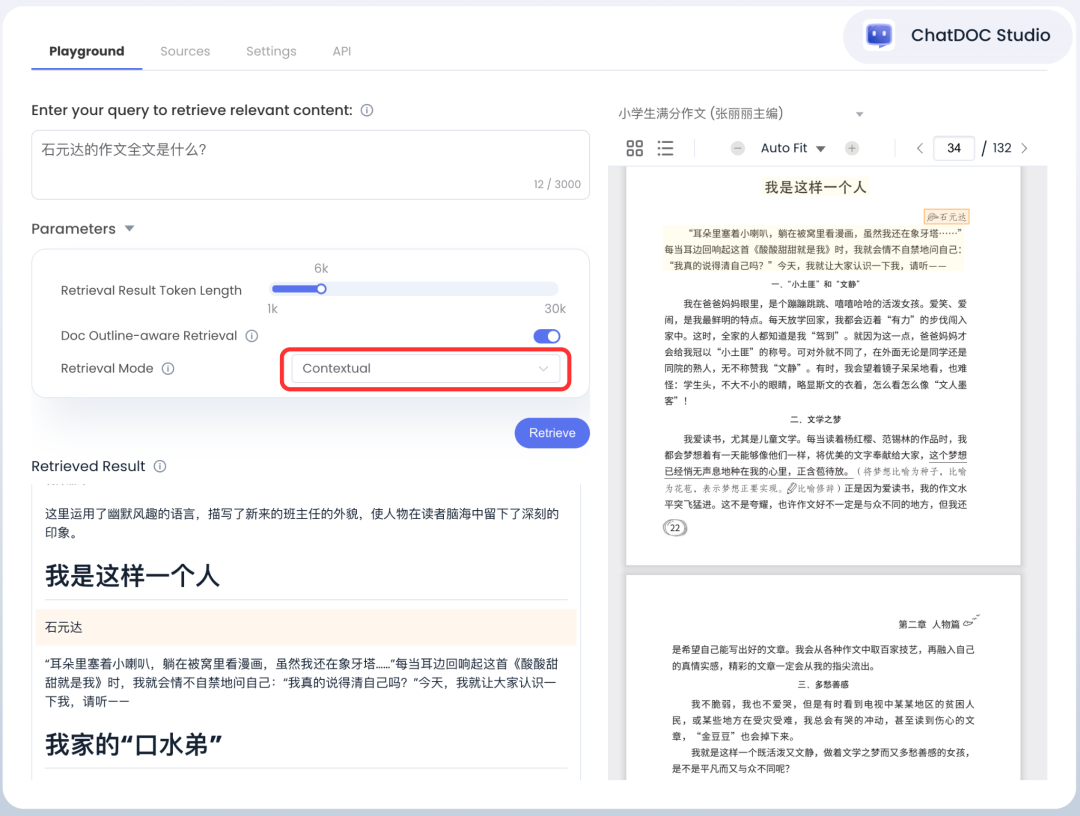This screenshot has width=1080, height=816.
Task: Go to previous page with left chevron
Action: (x=919, y=147)
